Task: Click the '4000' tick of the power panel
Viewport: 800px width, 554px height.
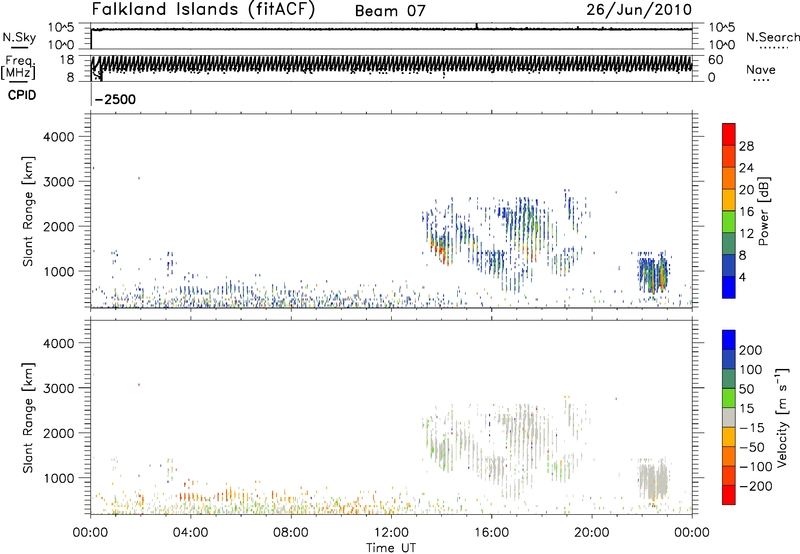Action: [x=58, y=137]
